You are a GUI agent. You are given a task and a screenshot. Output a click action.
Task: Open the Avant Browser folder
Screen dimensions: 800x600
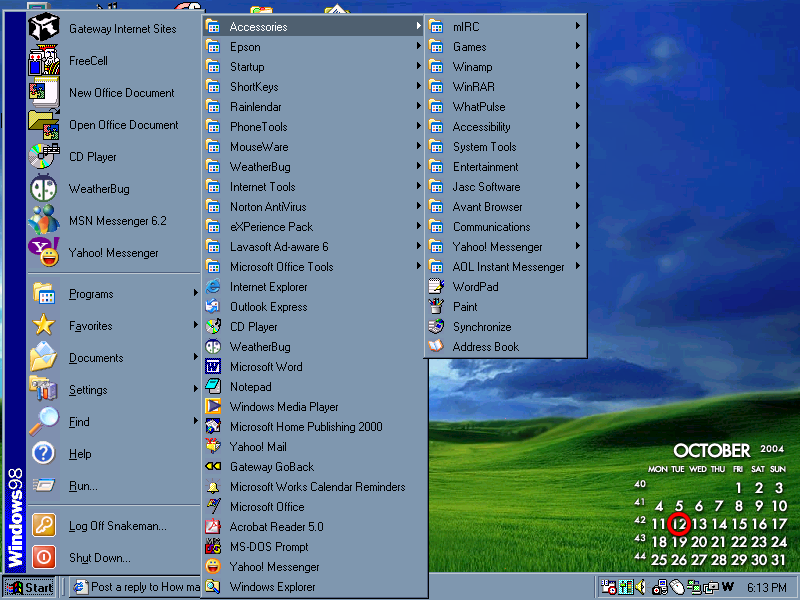[506, 207]
